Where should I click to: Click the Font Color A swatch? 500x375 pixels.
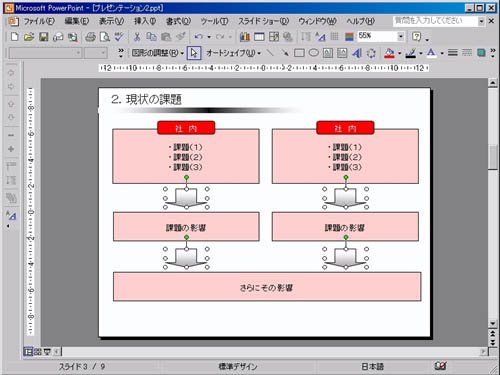431,53
